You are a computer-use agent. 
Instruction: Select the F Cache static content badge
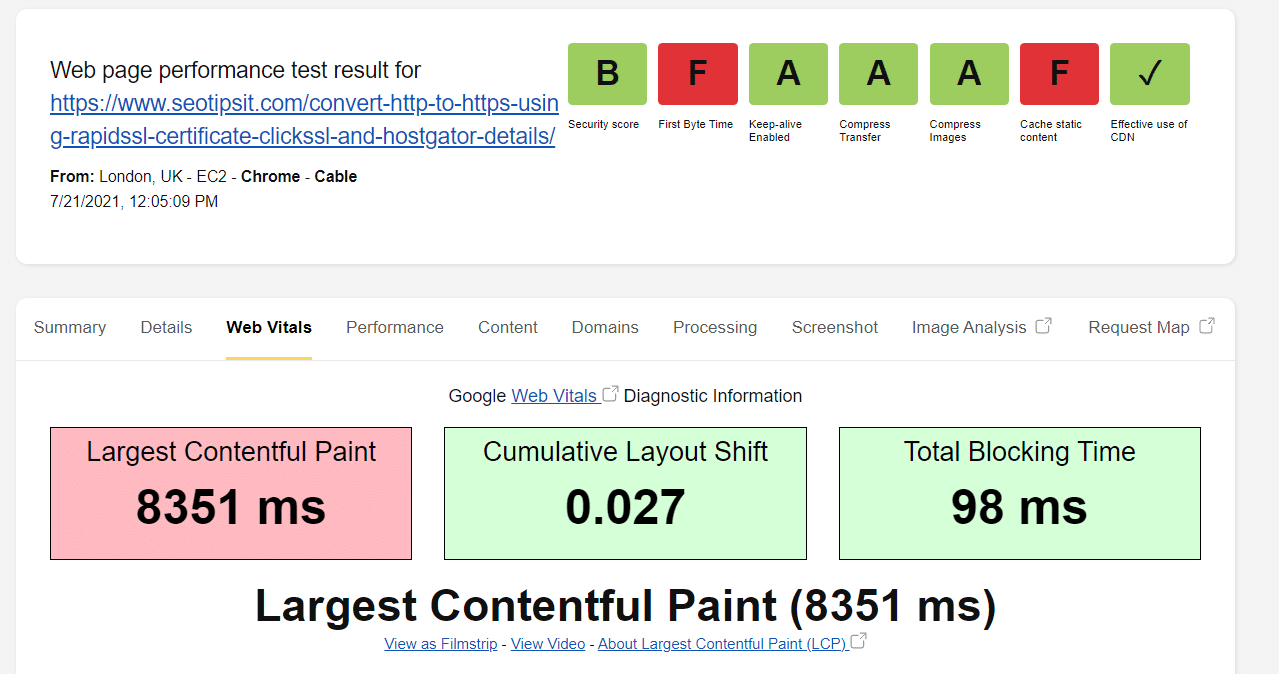[1058, 73]
